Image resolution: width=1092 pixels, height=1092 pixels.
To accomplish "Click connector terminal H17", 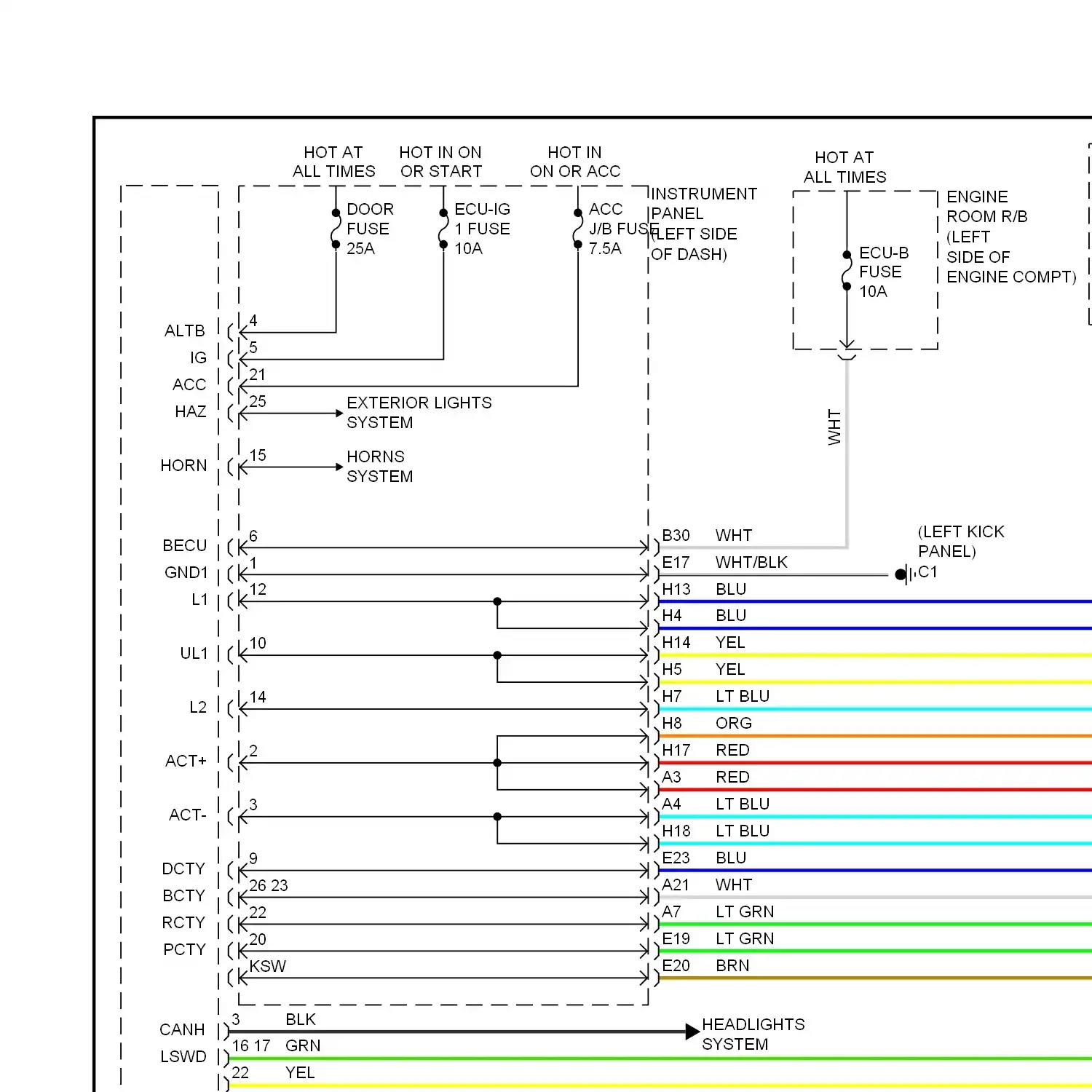I will (676, 750).
